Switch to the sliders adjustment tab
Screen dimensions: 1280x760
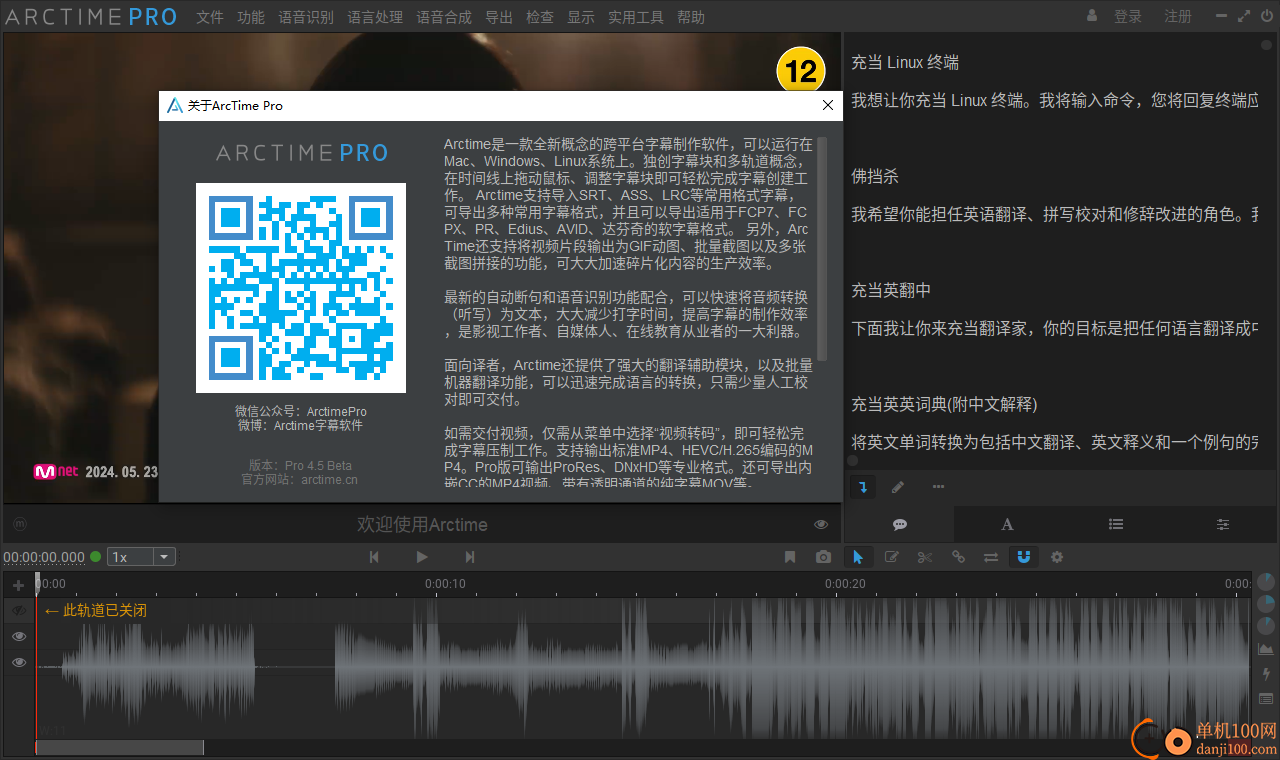pos(1223,524)
